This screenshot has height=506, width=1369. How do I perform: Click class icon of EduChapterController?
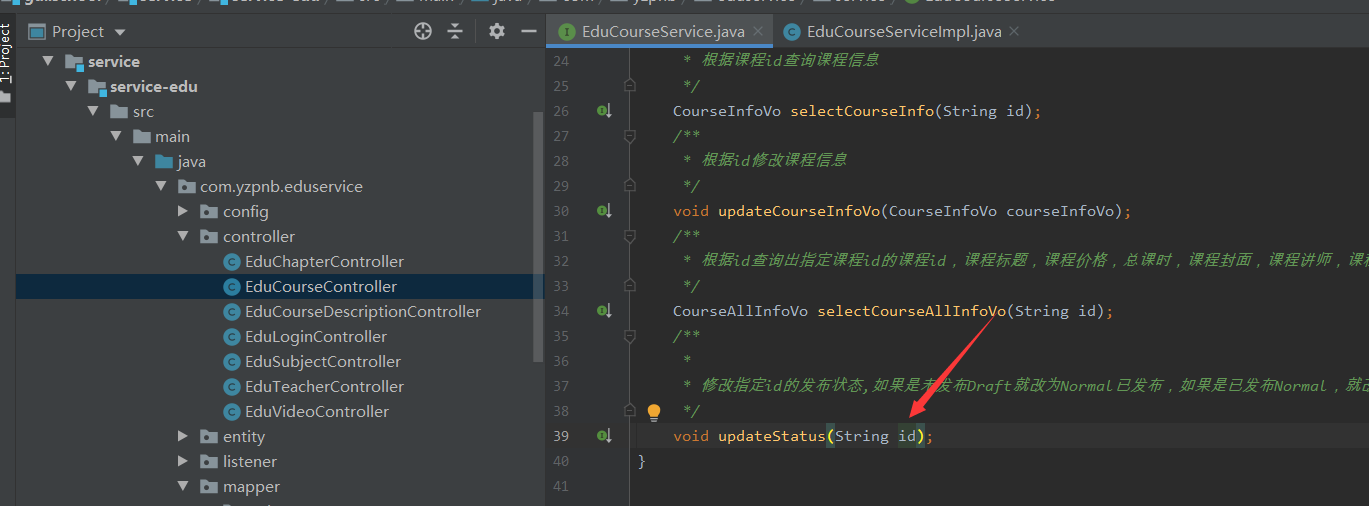(232, 262)
